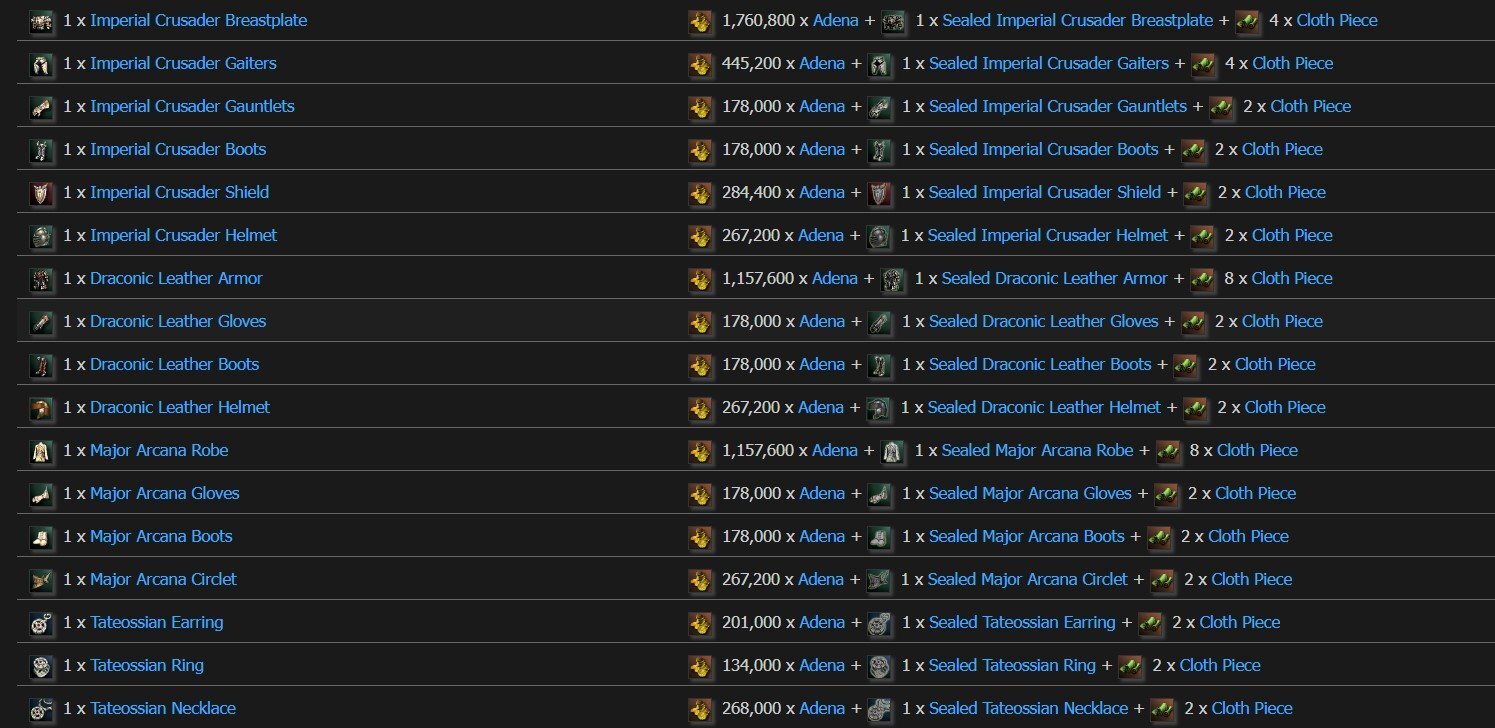Viewport: 1495px width, 728px height.
Task: Open the Draconic Leather Armor link
Action: tap(176, 278)
